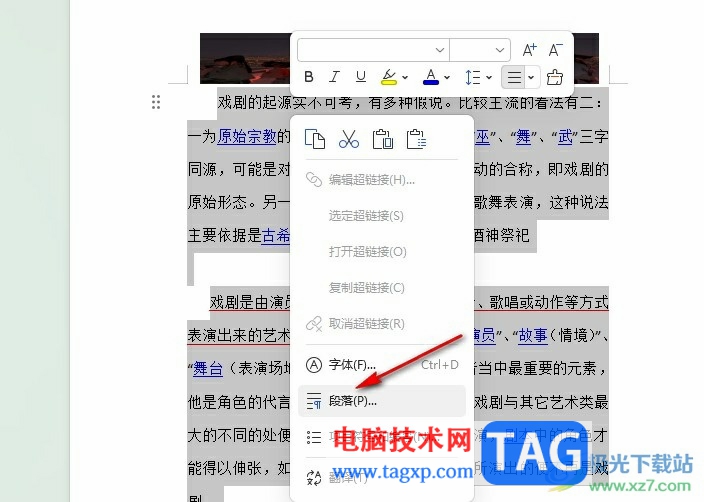Open font color dropdown arrow
Image resolution: width=704 pixels, height=502 pixels.
(x=447, y=77)
